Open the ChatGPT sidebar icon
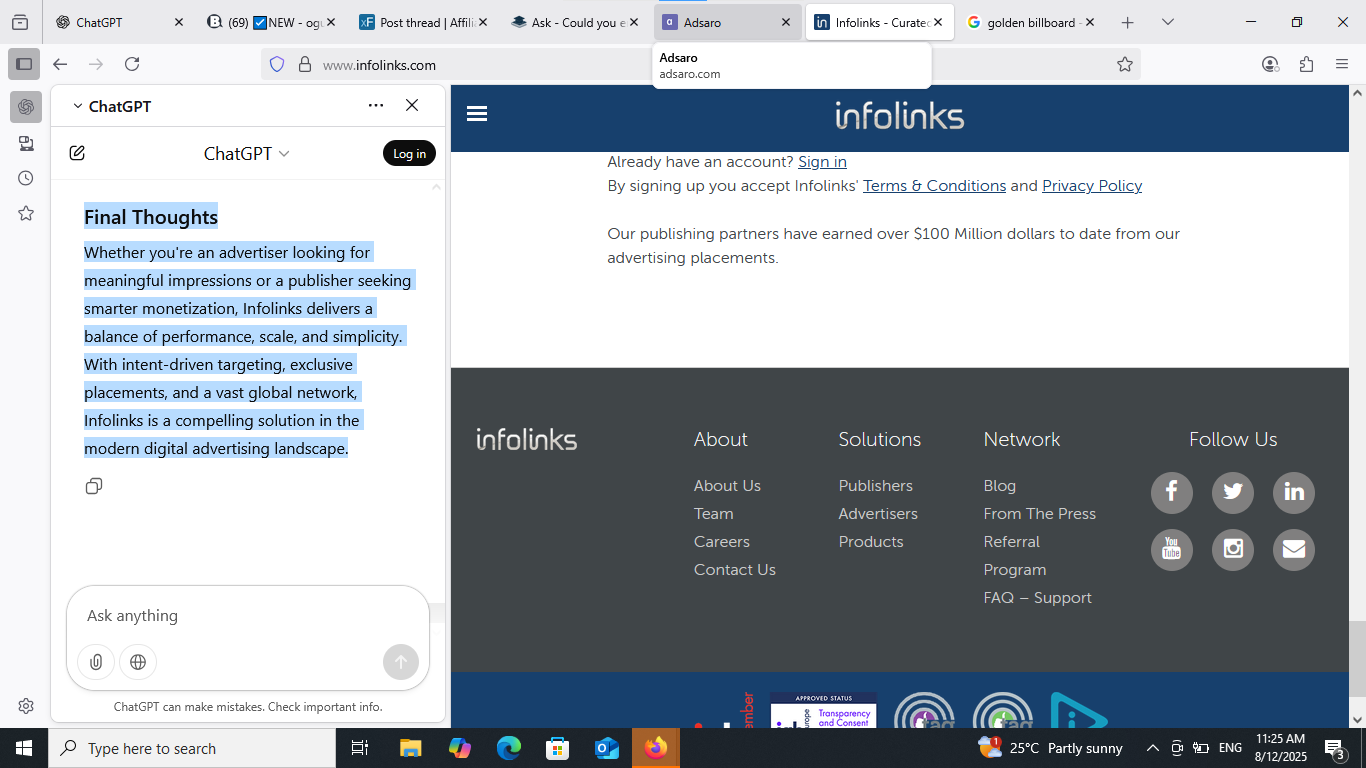 point(26,107)
